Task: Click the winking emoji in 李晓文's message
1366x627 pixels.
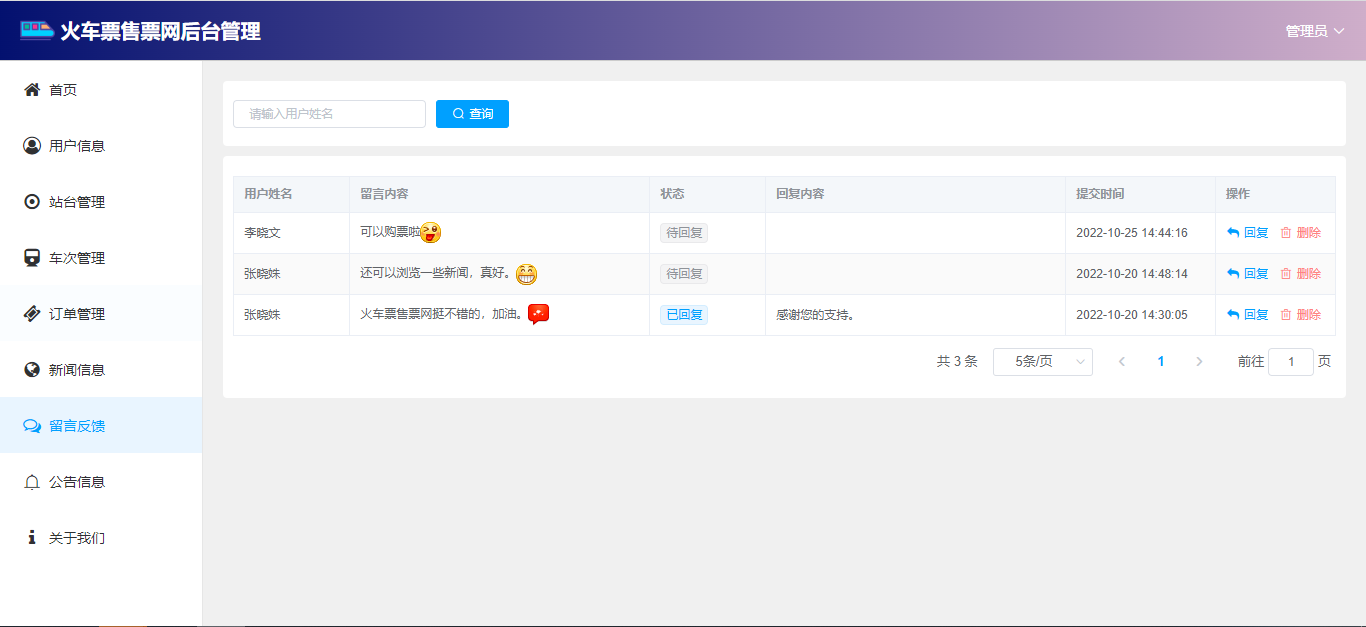Action: (x=430, y=232)
